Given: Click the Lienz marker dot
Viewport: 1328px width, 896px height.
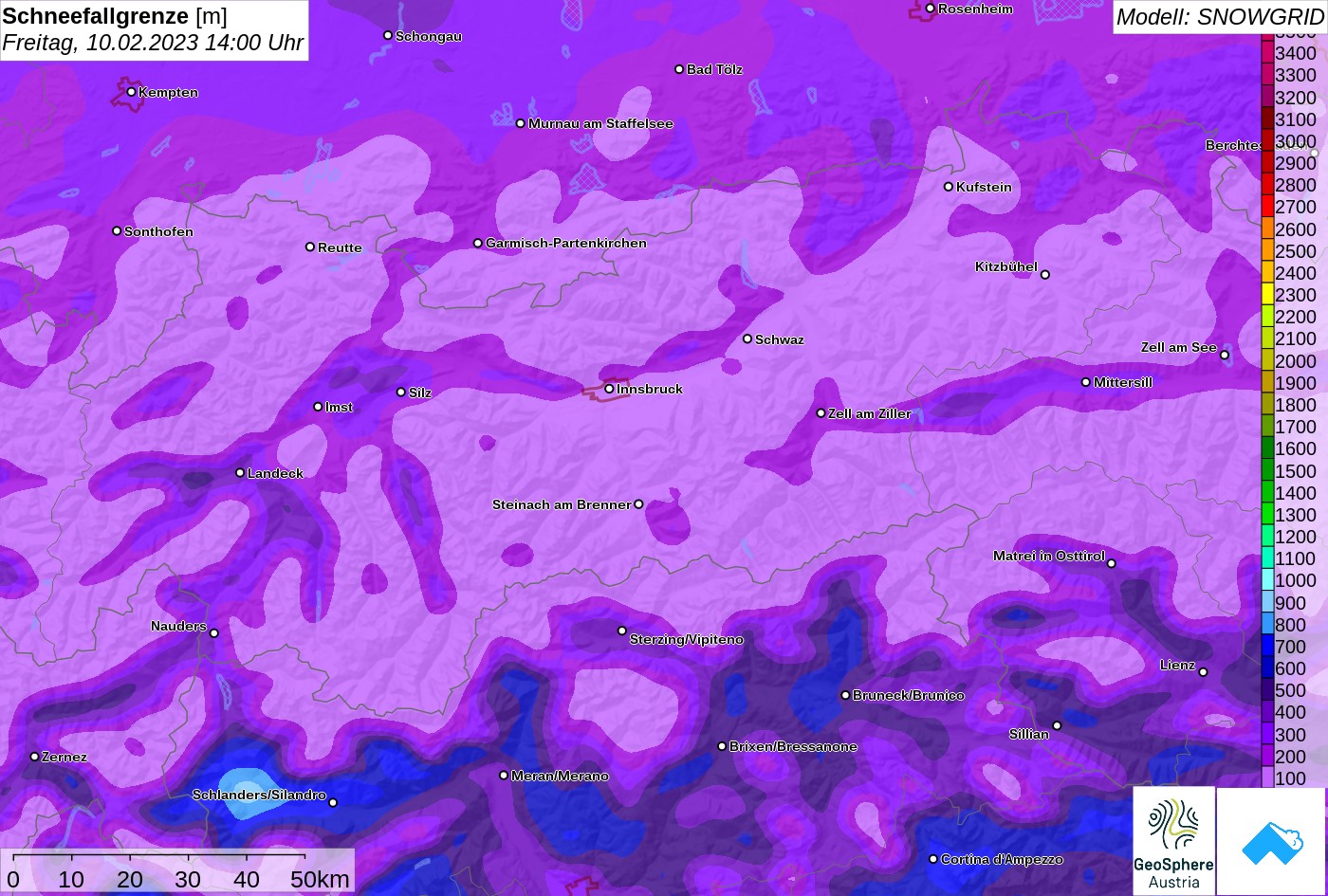Looking at the screenshot, I should (1203, 672).
